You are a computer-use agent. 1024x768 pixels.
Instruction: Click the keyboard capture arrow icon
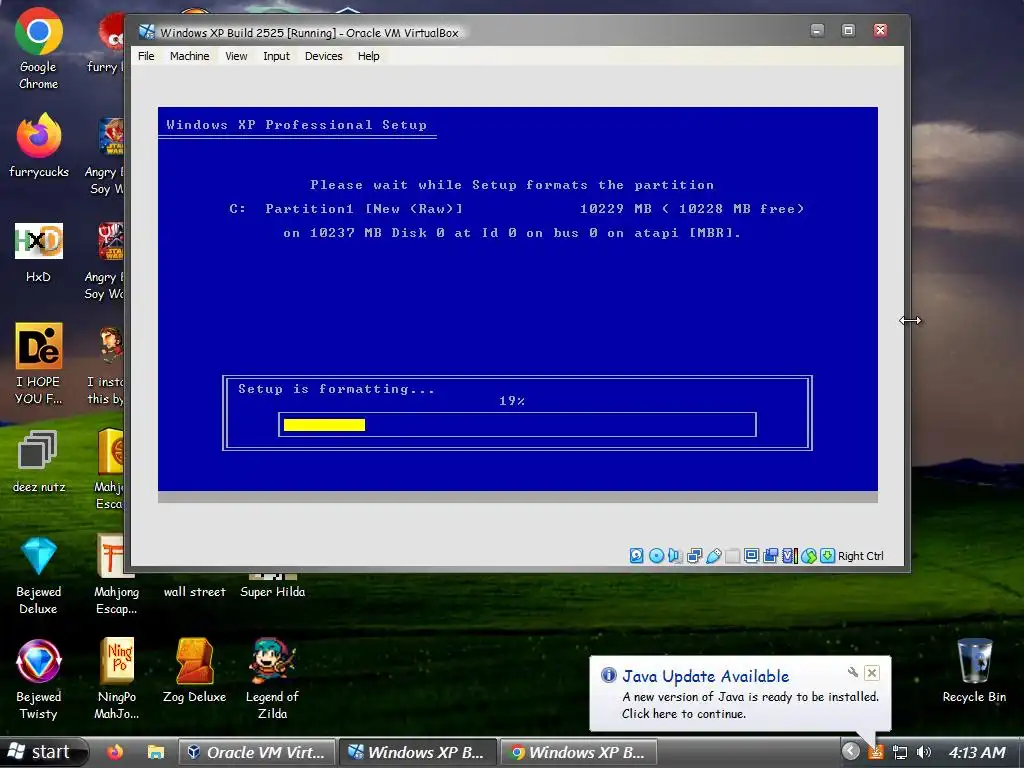point(827,556)
